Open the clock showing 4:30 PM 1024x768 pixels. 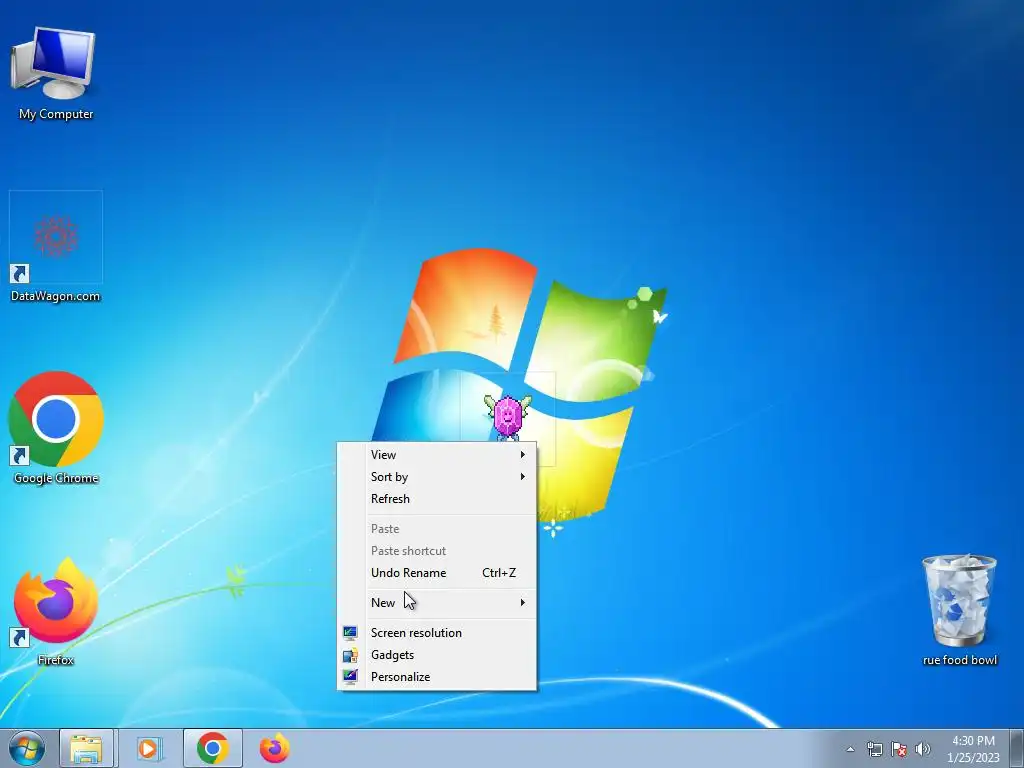pyautogui.click(x=973, y=749)
